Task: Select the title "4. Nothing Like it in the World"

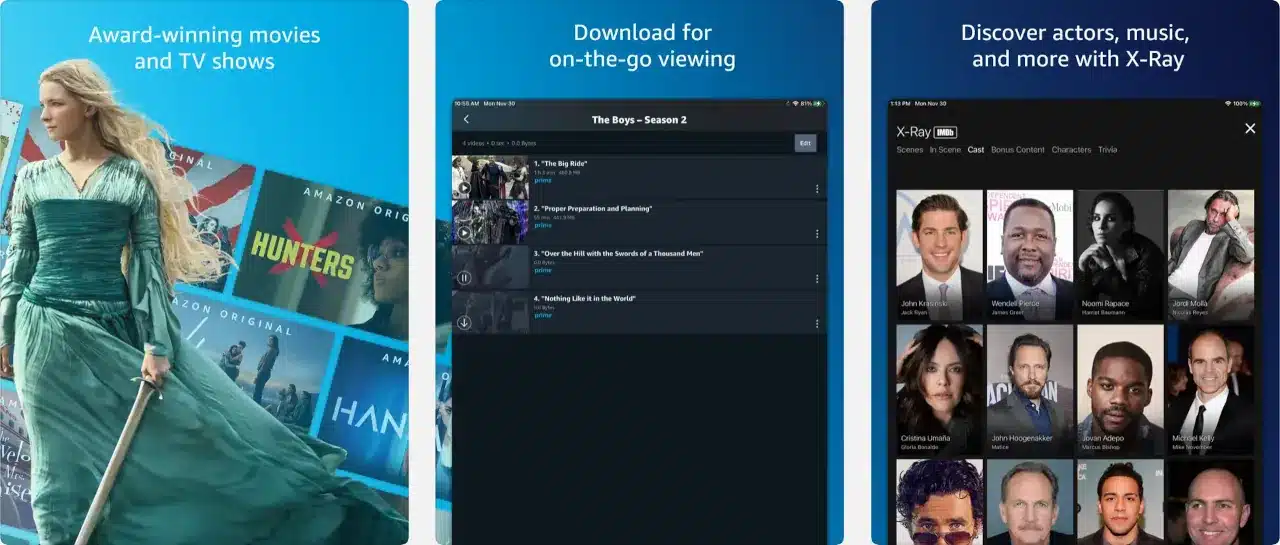Action: (x=584, y=298)
